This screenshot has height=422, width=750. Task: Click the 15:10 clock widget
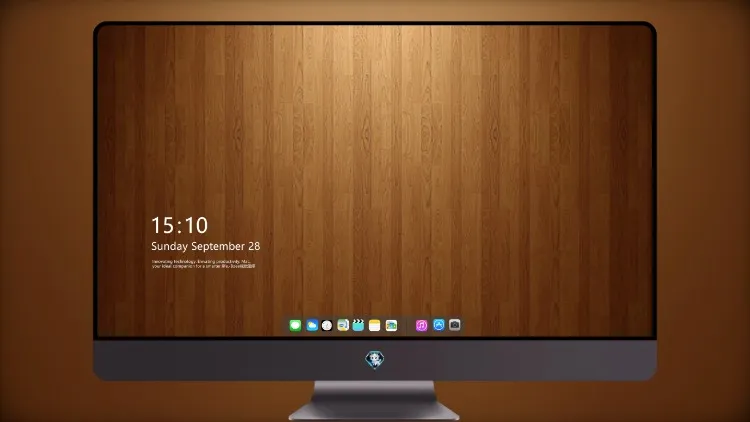180,225
